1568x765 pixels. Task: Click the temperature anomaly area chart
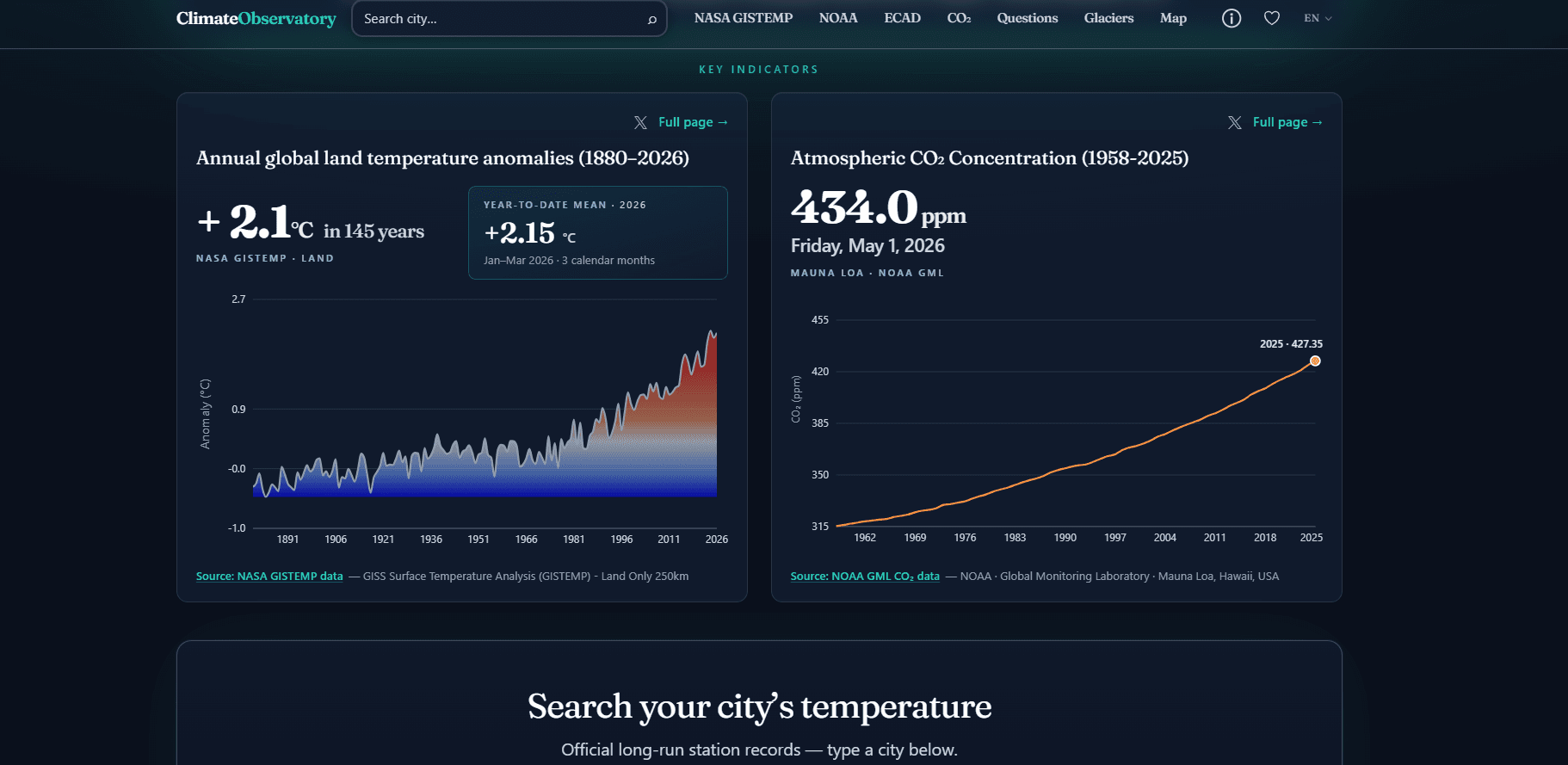point(485,413)
